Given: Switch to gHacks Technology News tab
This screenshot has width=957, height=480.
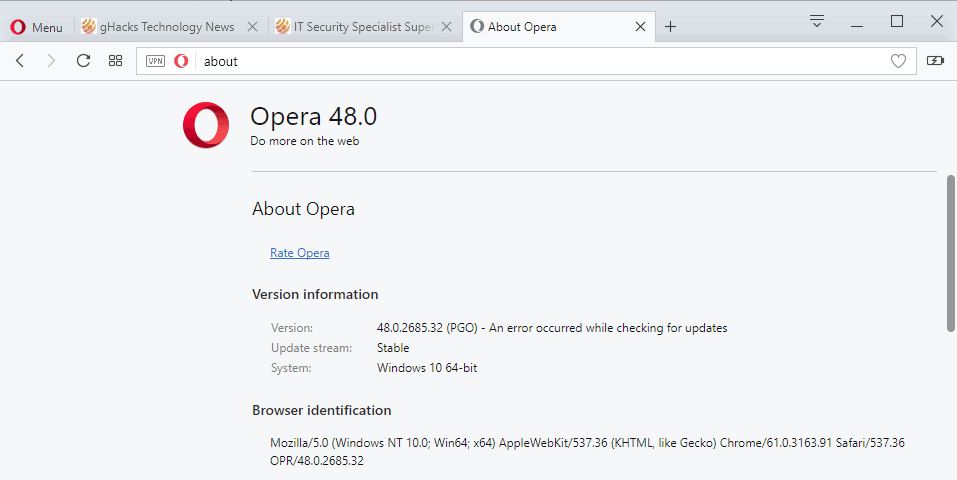Looking at the screenshot, I should (x=169, y=27).
